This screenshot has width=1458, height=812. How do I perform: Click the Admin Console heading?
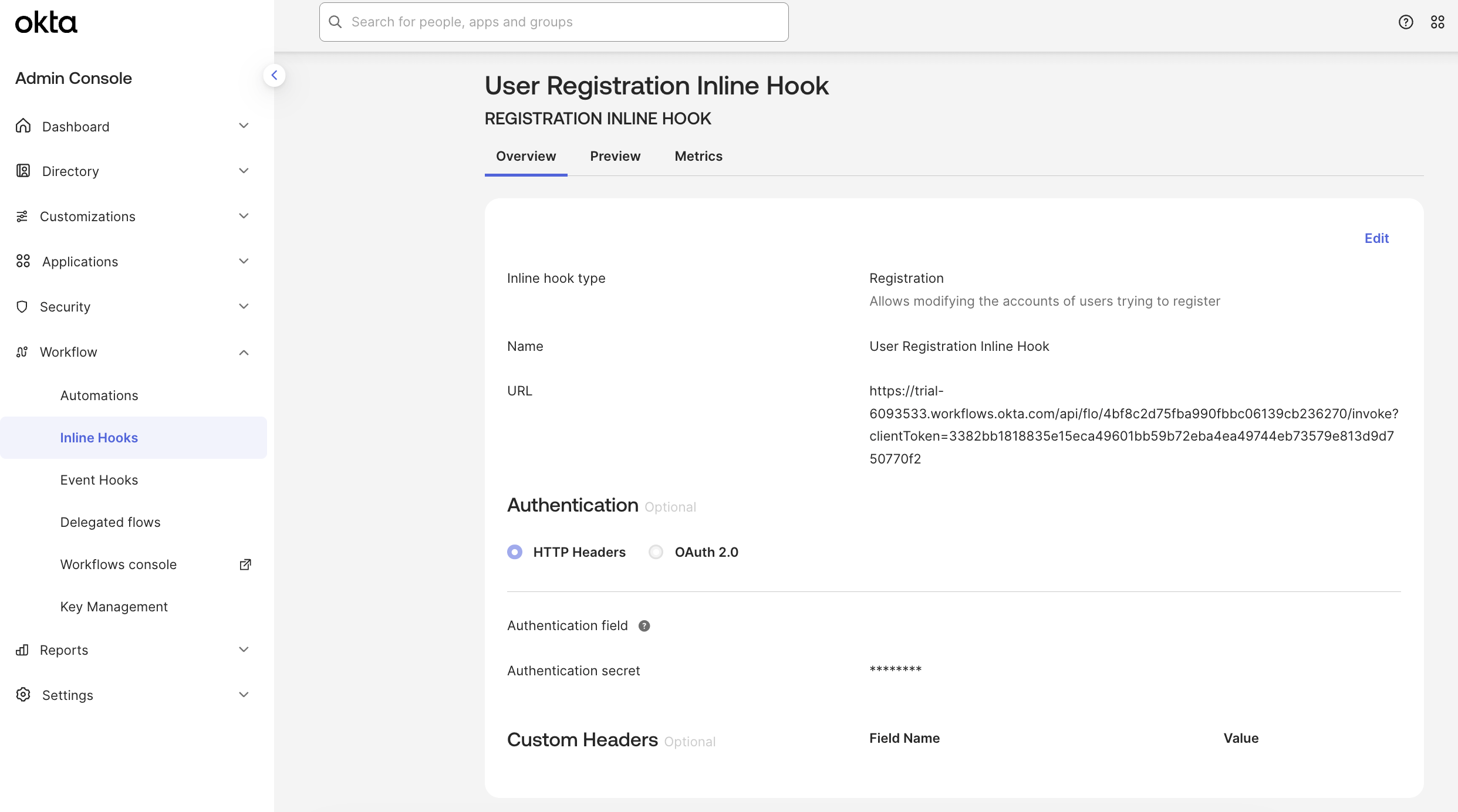coord(73,78)
